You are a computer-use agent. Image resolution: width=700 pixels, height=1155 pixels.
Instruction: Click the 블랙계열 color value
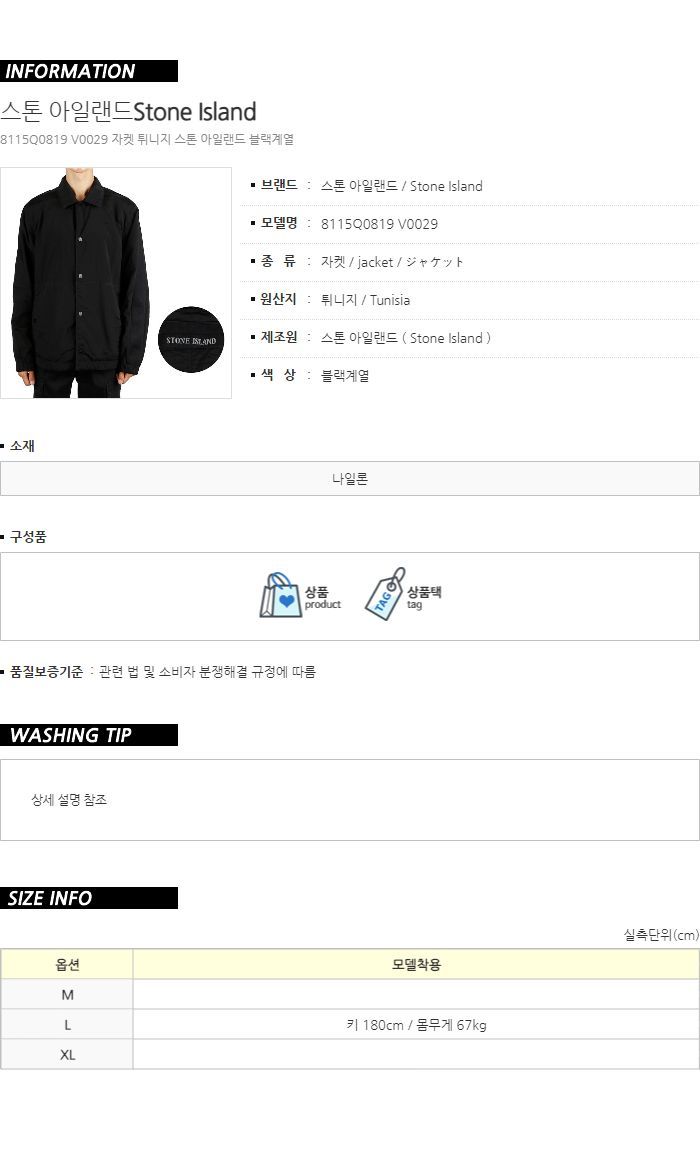tap(345, 376)
